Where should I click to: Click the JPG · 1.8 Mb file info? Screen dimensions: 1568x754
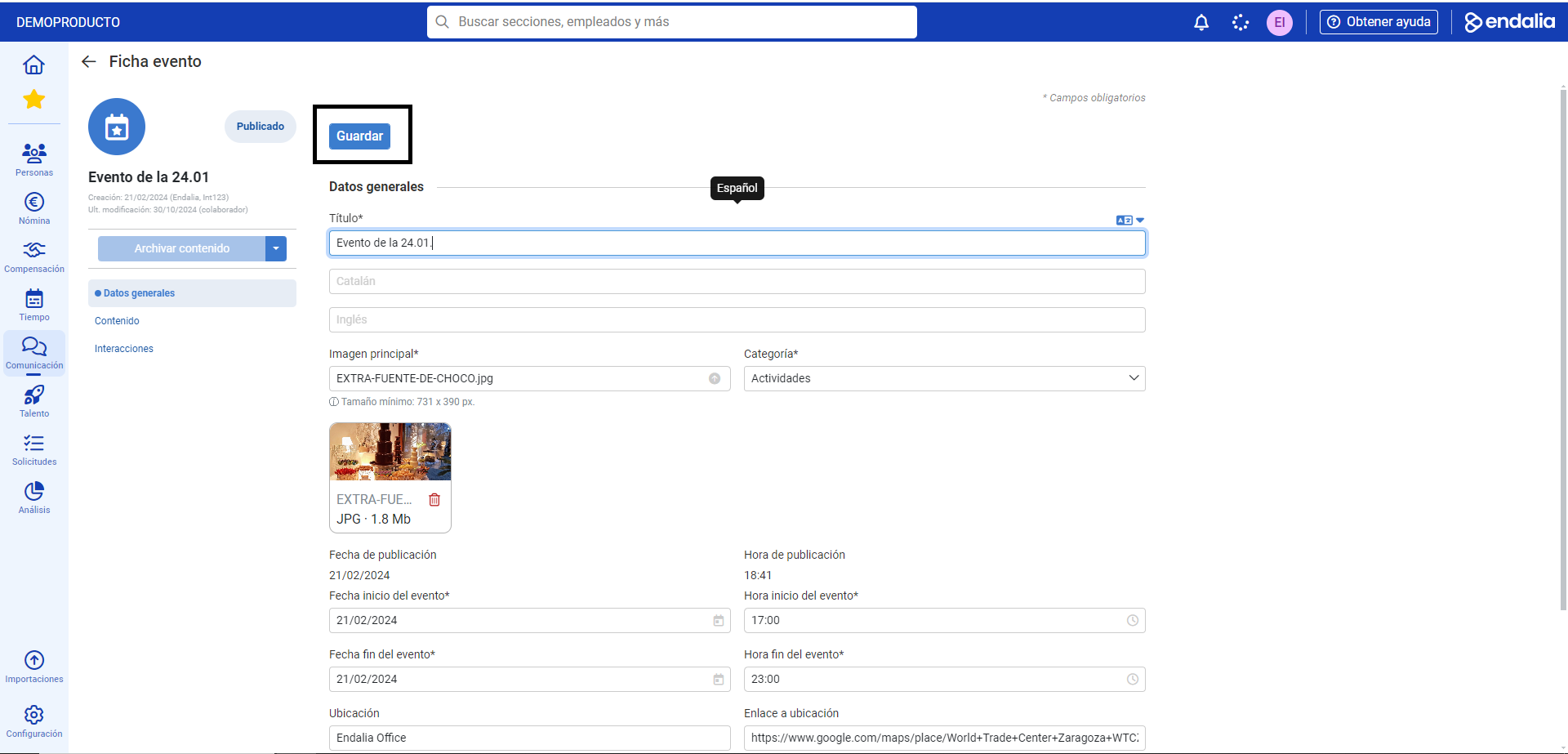tap(373, 519)
